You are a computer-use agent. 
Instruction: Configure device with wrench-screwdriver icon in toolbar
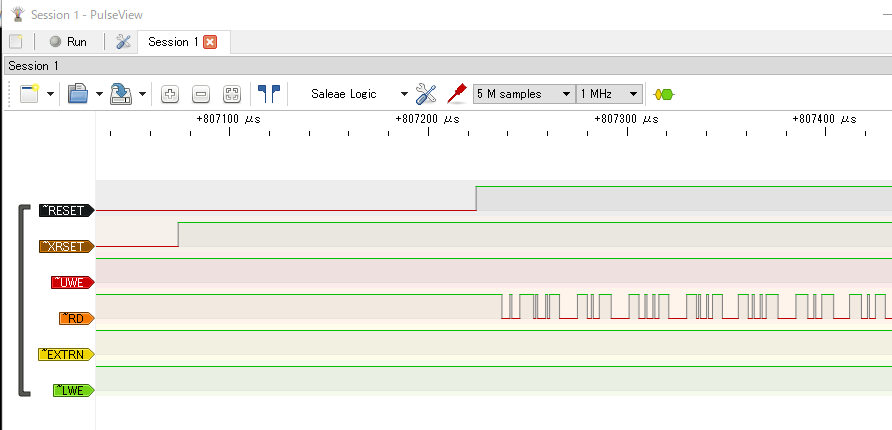pos(426,94)
